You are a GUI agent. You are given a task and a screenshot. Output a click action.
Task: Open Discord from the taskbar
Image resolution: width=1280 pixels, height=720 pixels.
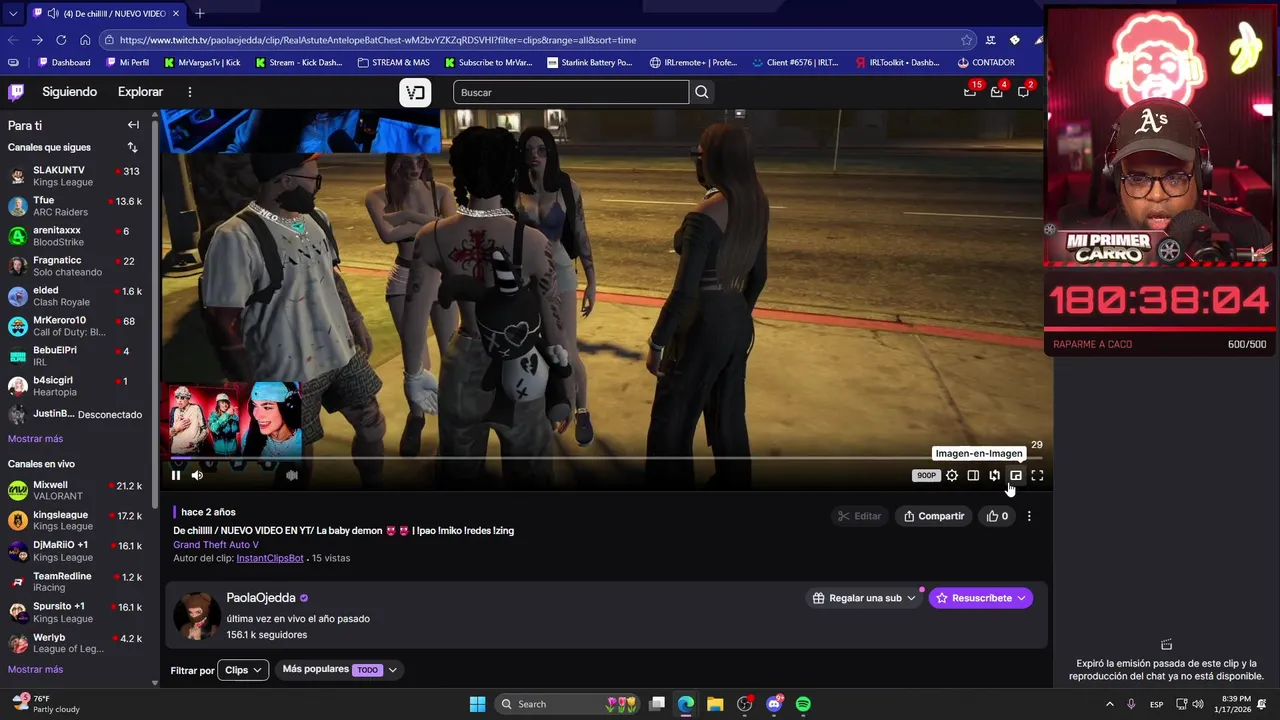coord(774,704)
